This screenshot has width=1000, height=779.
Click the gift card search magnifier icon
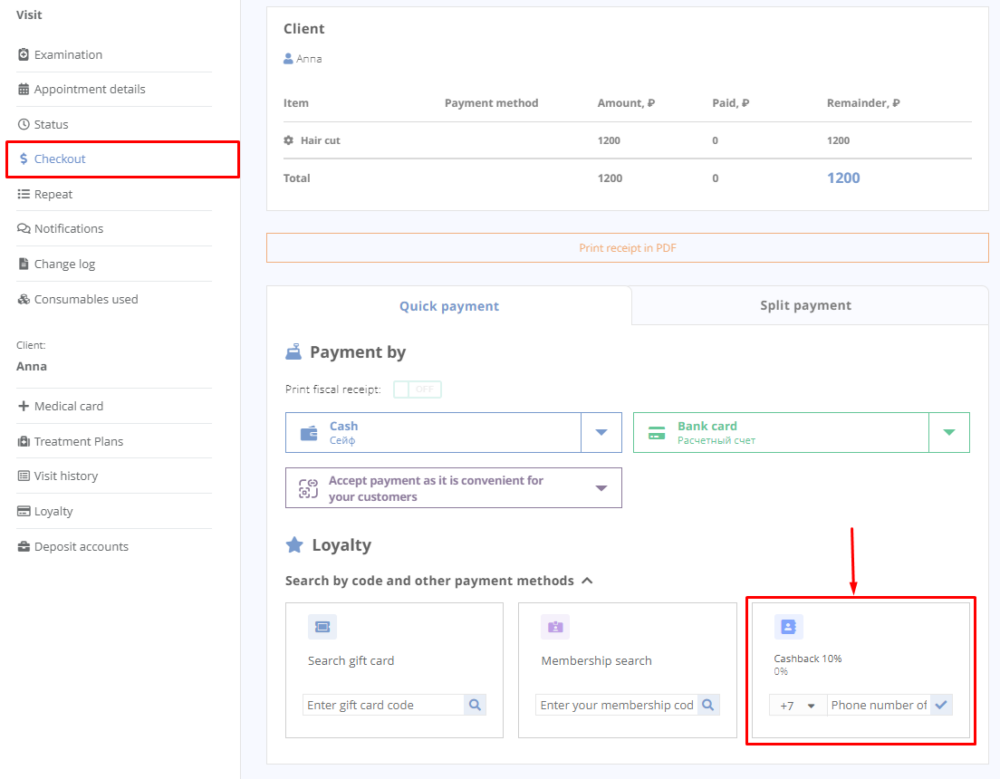pyautogui.click(x=475, y=705)
